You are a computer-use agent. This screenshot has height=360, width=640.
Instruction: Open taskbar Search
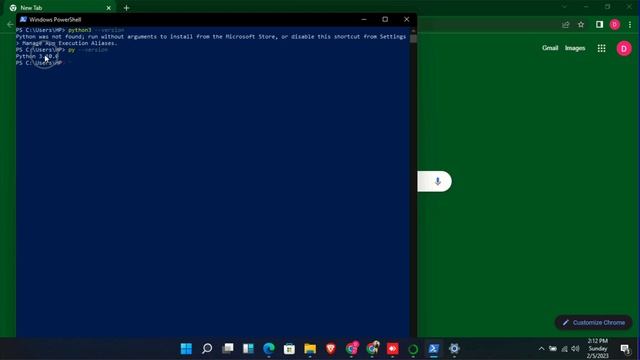(x=207, y=349)
